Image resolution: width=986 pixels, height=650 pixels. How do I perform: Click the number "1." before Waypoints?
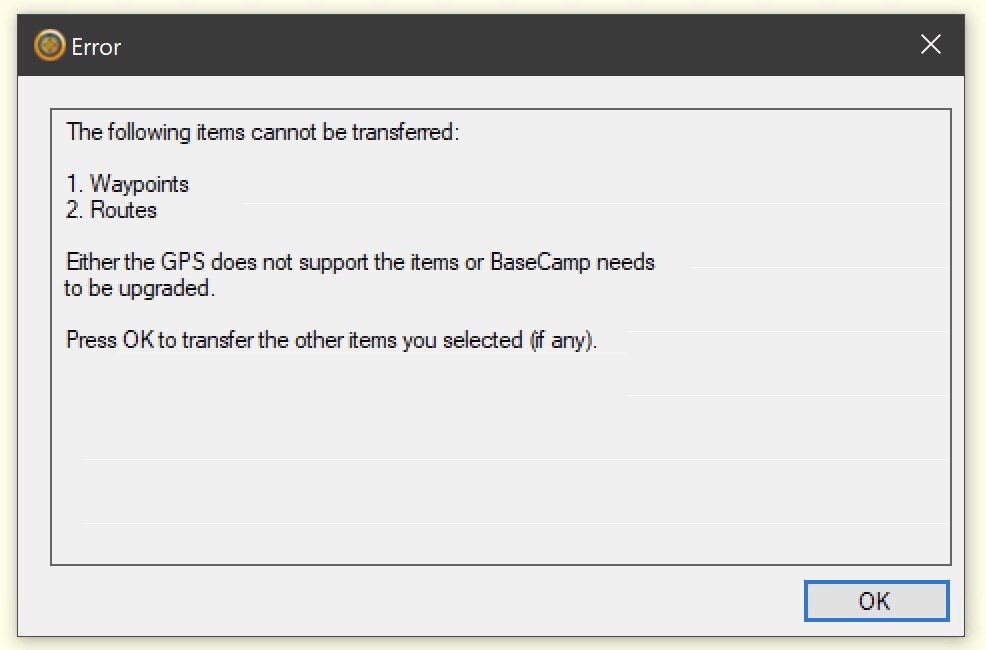(74, 184)
